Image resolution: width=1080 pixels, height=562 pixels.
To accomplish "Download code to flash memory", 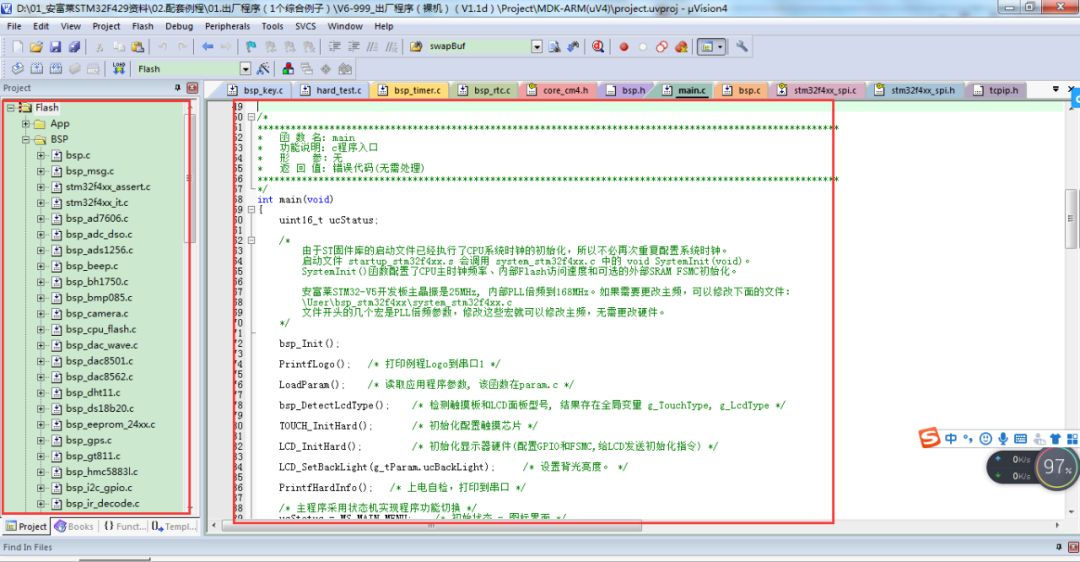I will (x=118, y=69).
